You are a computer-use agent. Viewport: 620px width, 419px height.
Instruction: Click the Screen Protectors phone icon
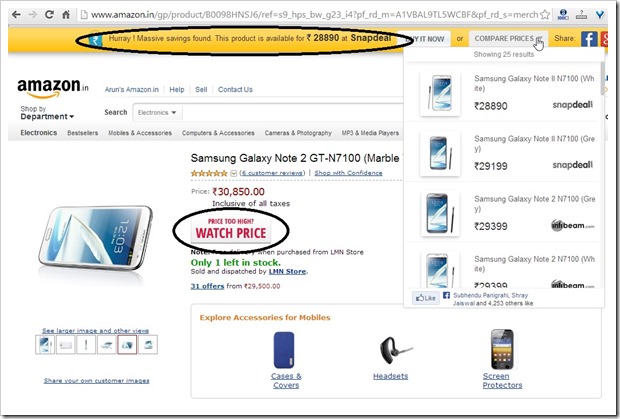pos(502,349)
